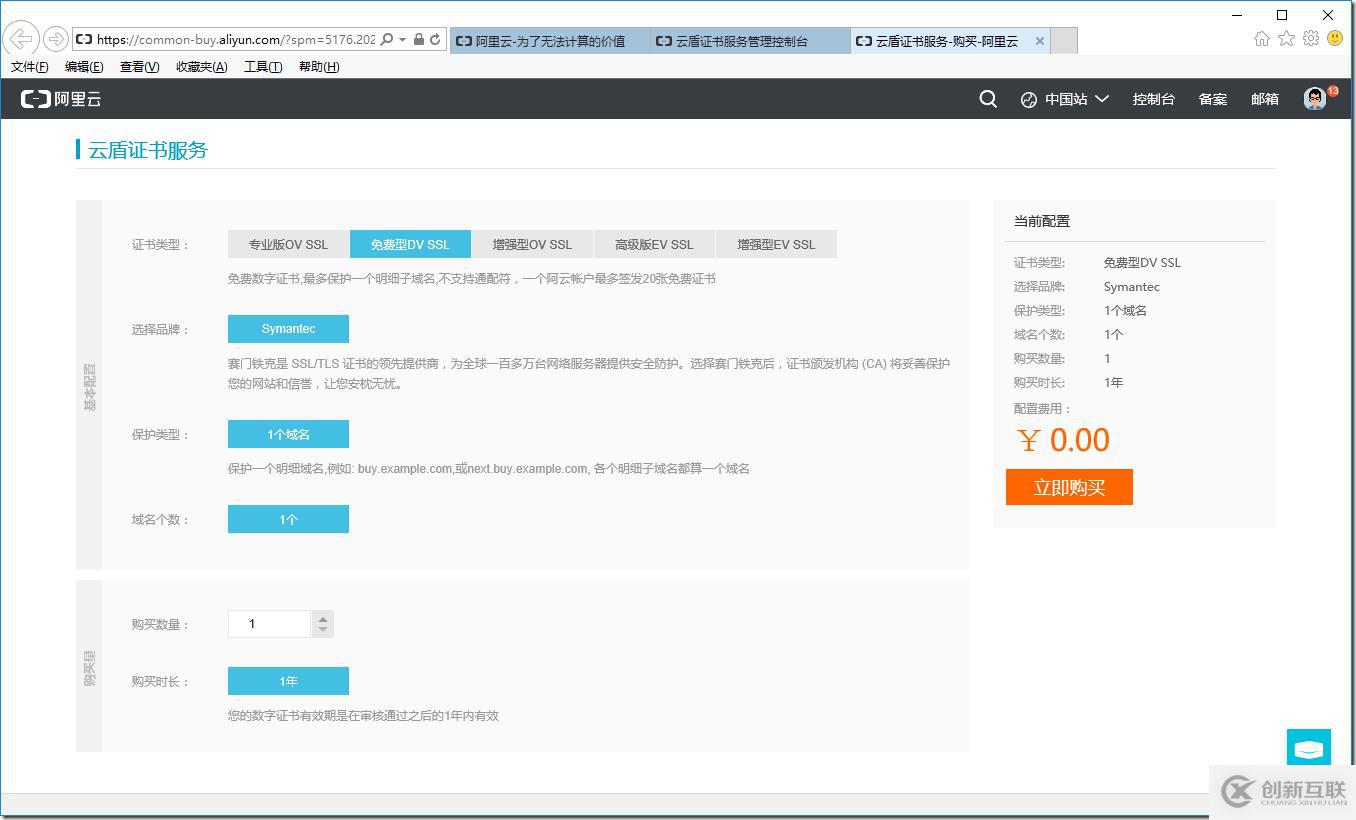
Task: Click the page refresh icon
Action: pyautogui.click(x=435, y=40)
